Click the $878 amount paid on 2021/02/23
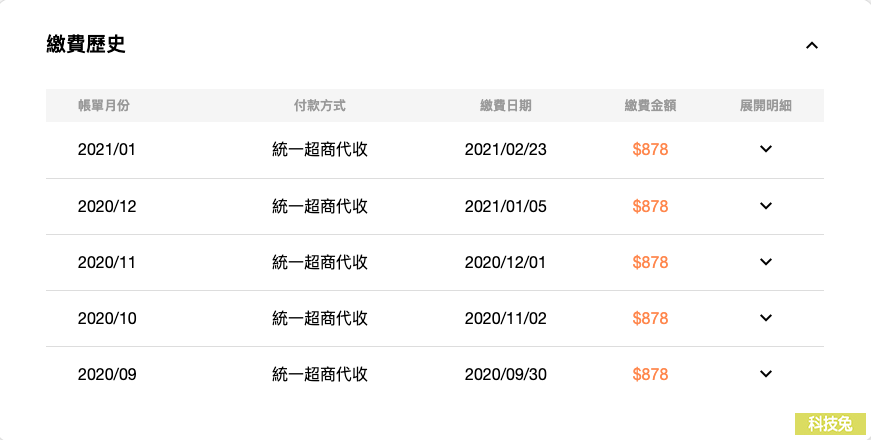The height and width of the screenshot is (440, 871). [650, 149]
